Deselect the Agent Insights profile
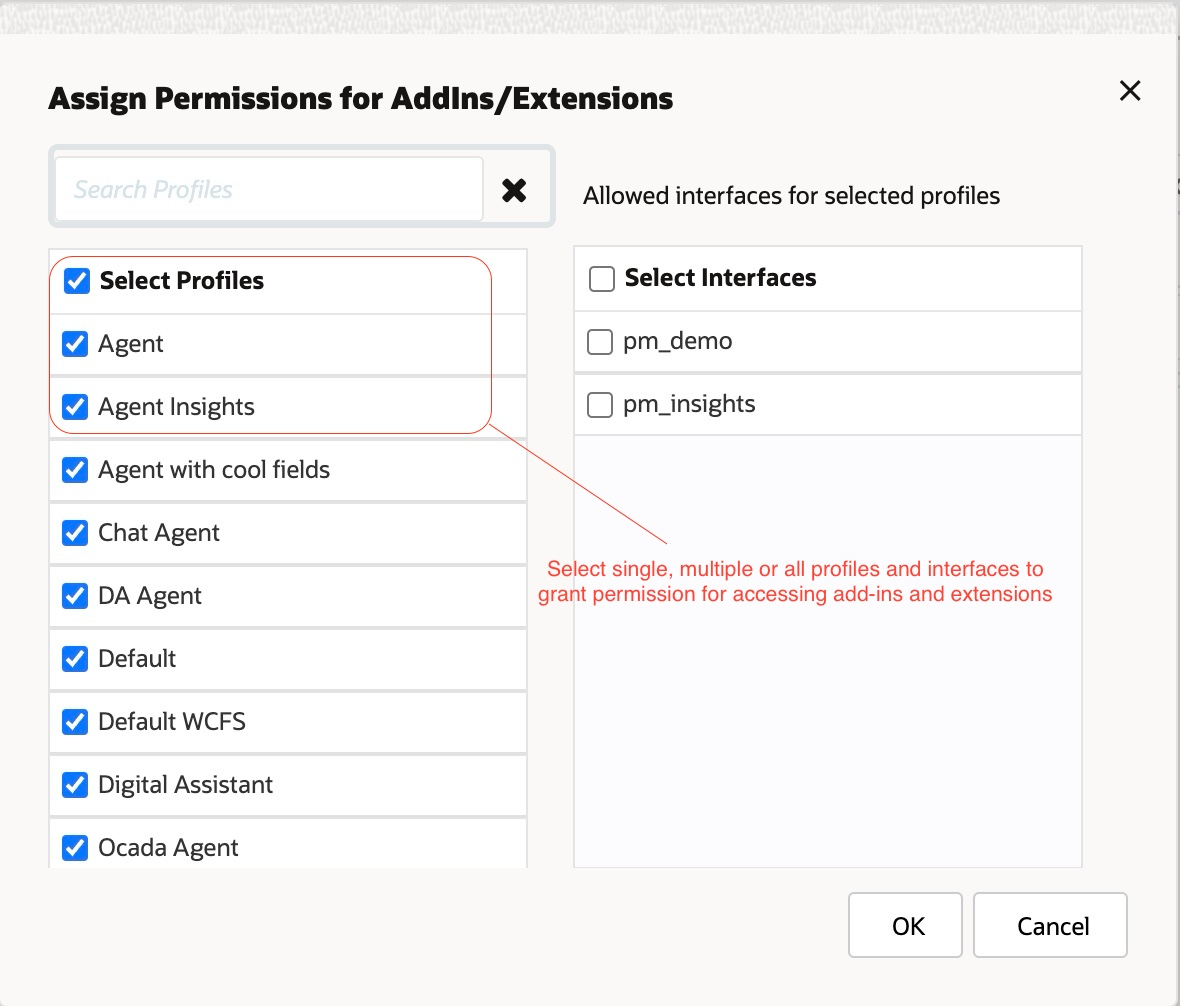Viewport: 1180px width, 1006px height. [76, 406]
